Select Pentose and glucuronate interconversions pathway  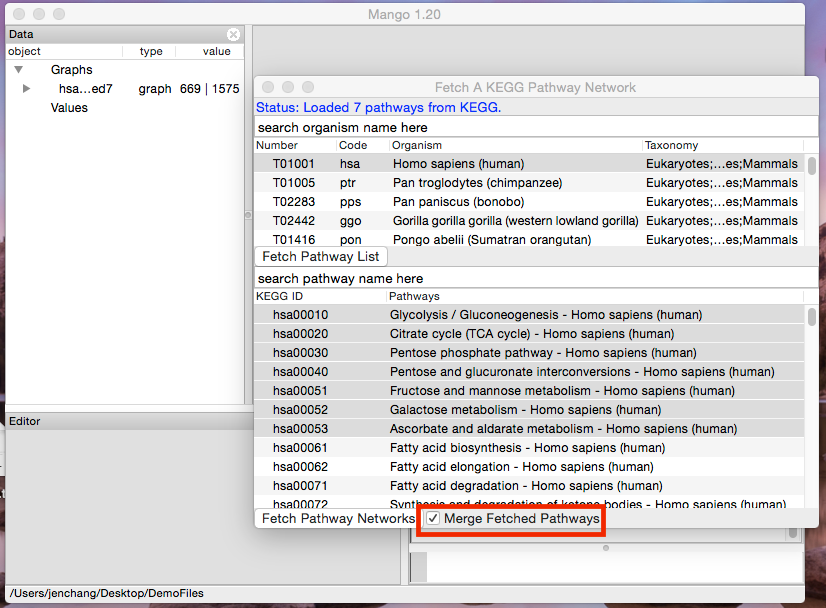point(529,371)
